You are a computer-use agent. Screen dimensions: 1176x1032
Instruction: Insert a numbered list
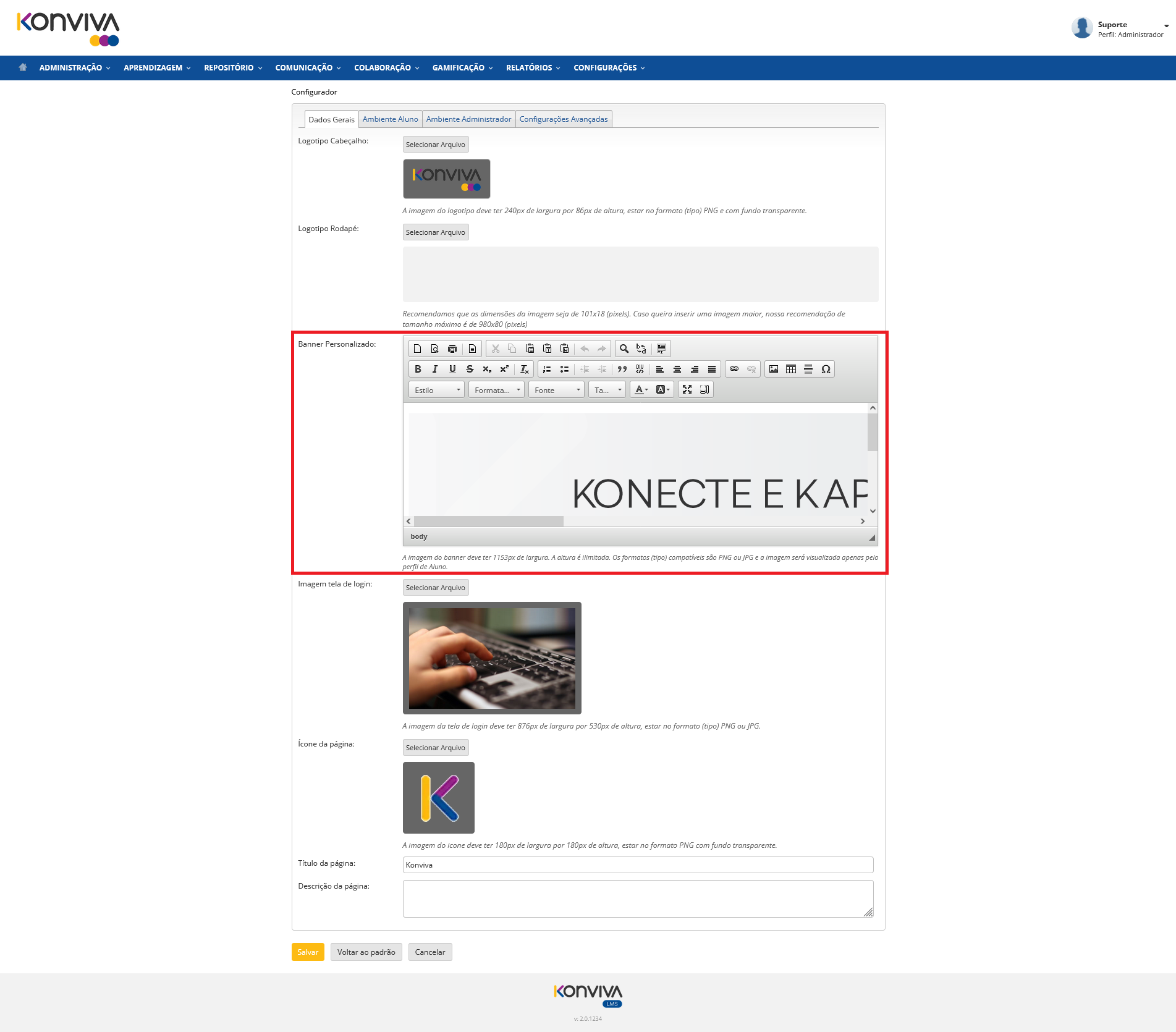click(547, 369)
